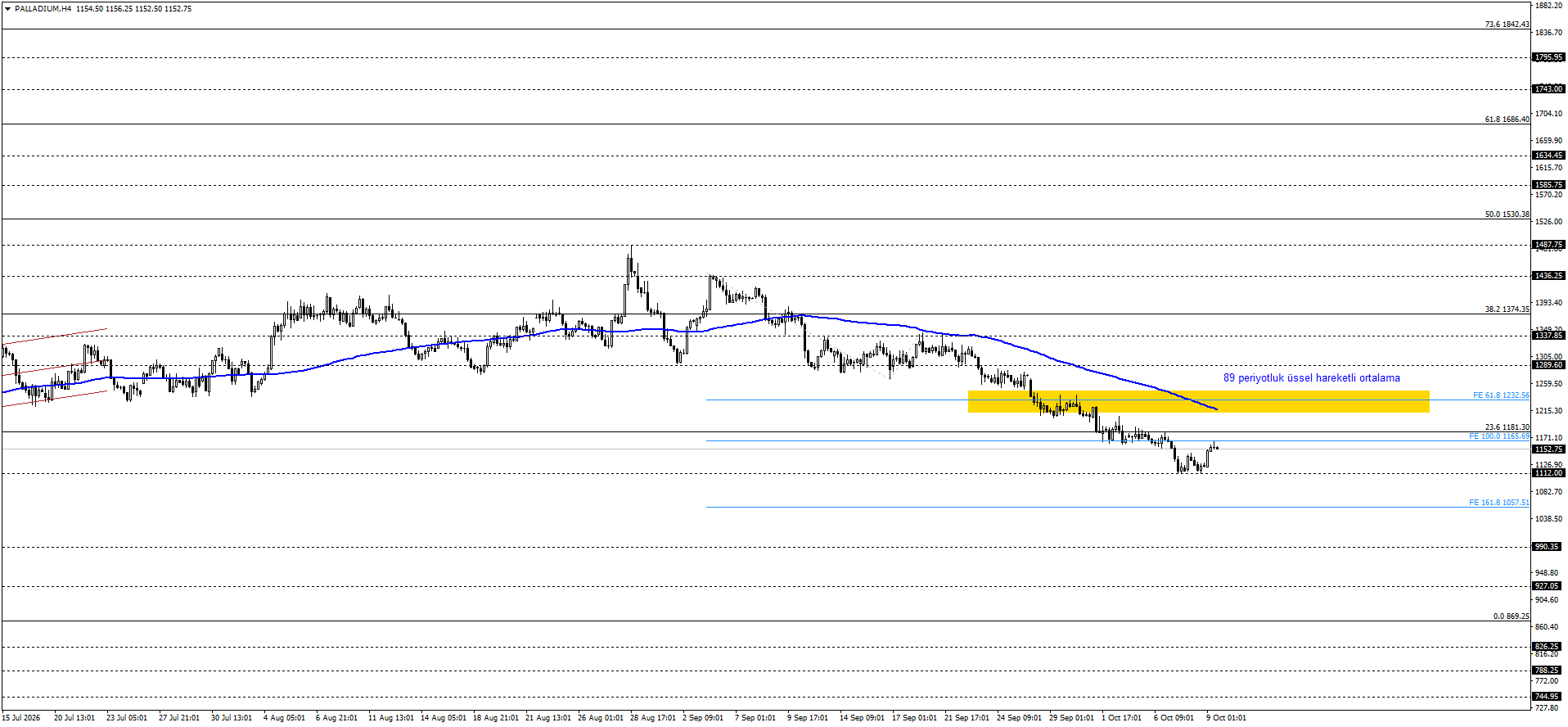Select the yellow highlighted rectangle zone

coord(1198,401)
